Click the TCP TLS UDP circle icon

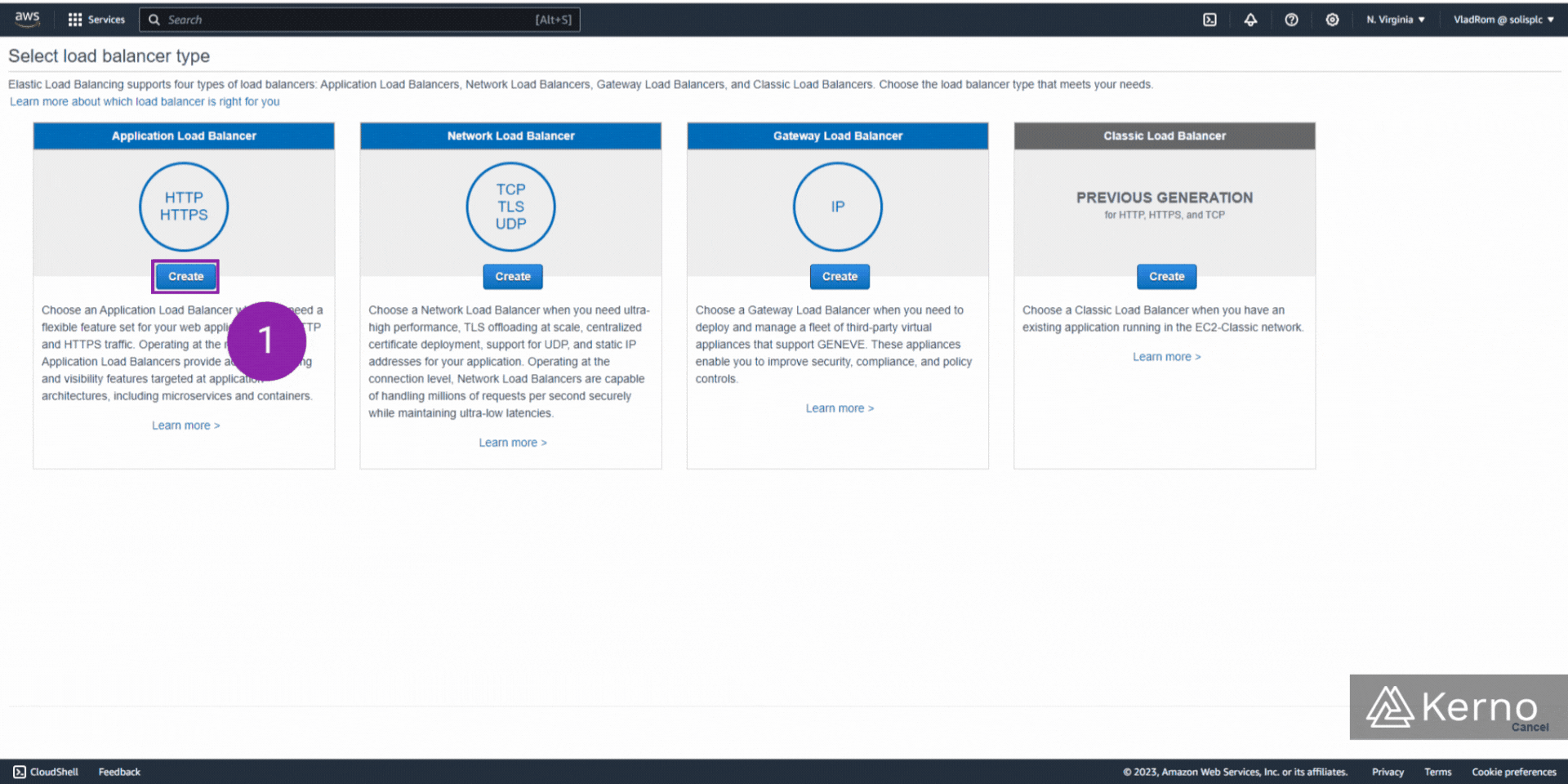pos(510,207)
